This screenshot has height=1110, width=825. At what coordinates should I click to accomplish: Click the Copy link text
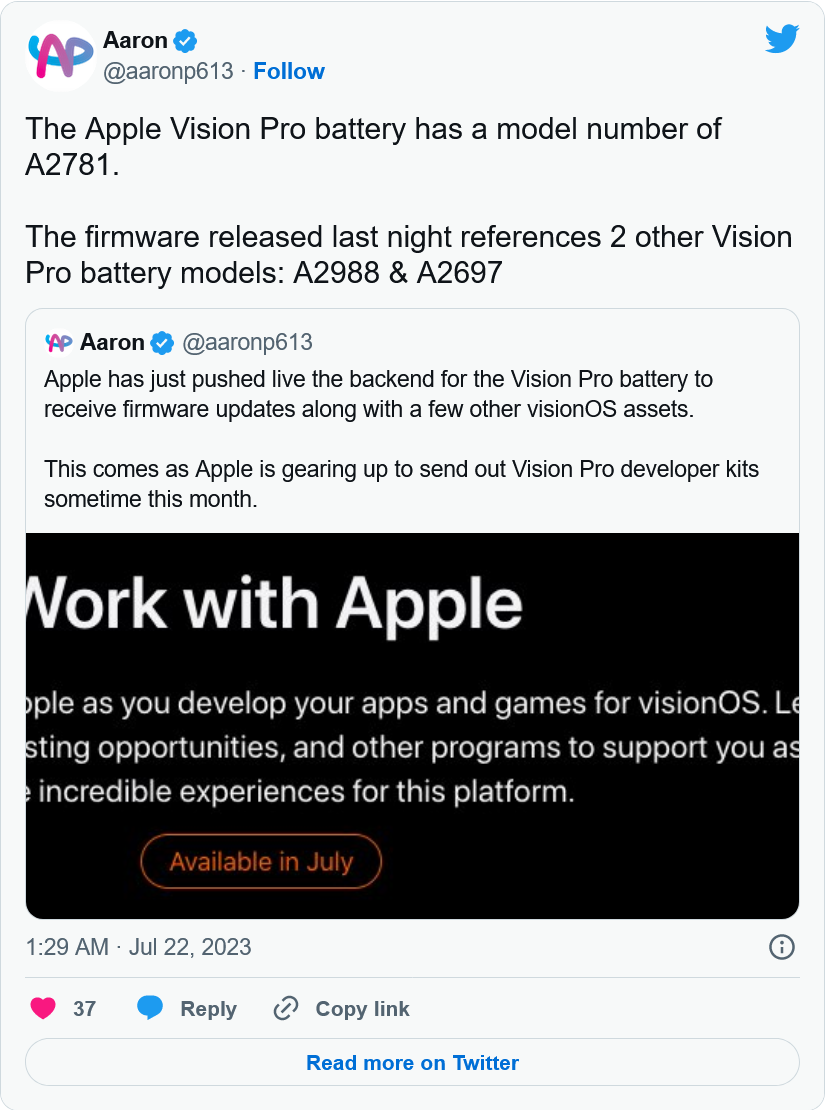(362, 1009)
